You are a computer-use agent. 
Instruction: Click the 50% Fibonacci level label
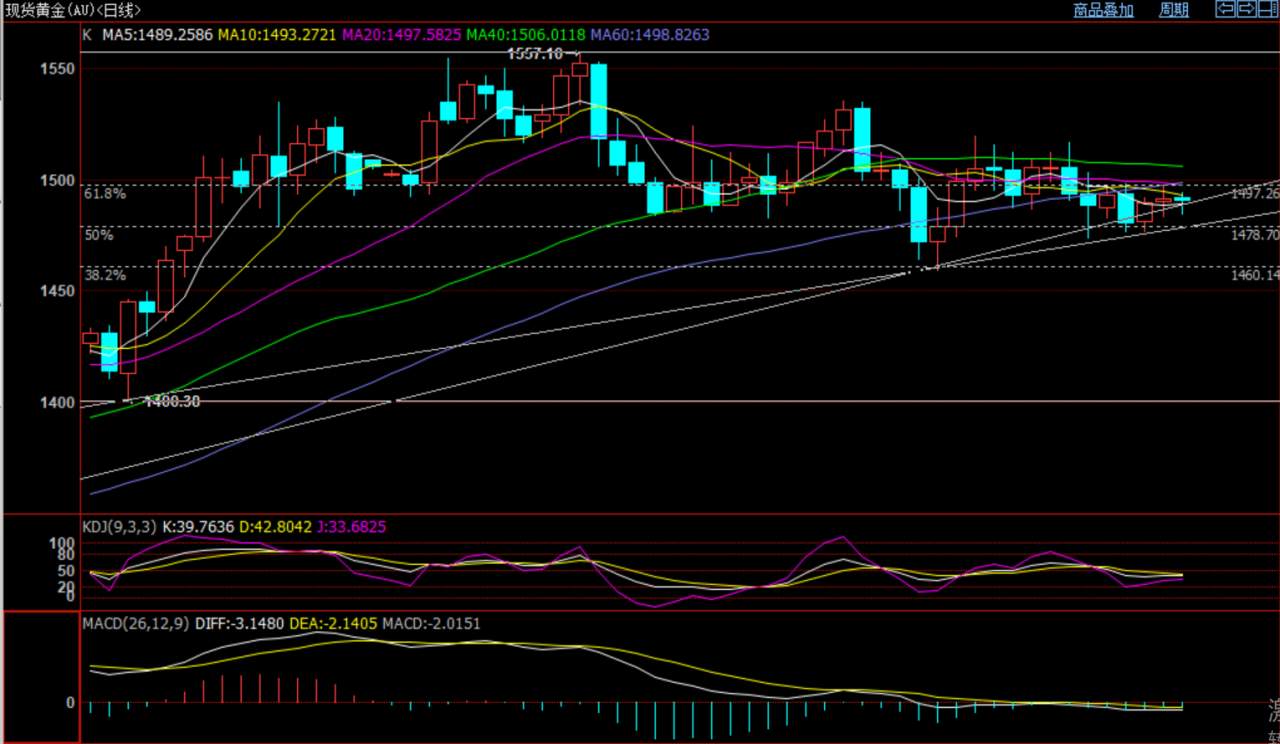98,235
